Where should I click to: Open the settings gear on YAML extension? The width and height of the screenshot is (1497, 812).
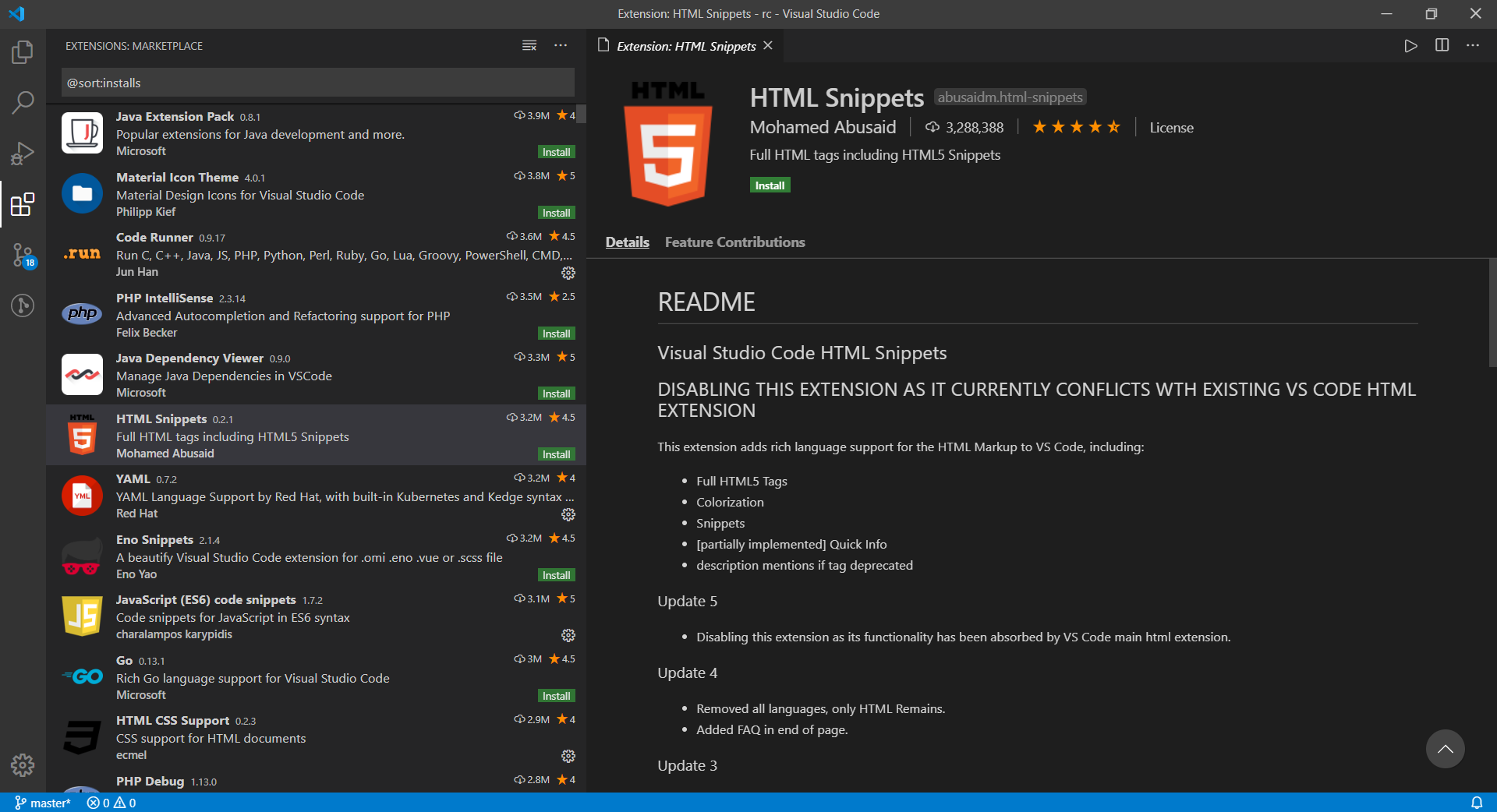tap(568, 514)
